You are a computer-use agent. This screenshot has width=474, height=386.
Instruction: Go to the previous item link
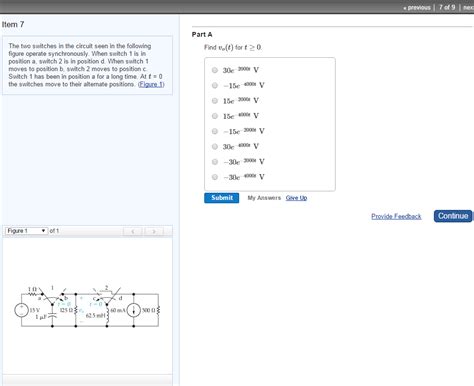coord(417,7)
